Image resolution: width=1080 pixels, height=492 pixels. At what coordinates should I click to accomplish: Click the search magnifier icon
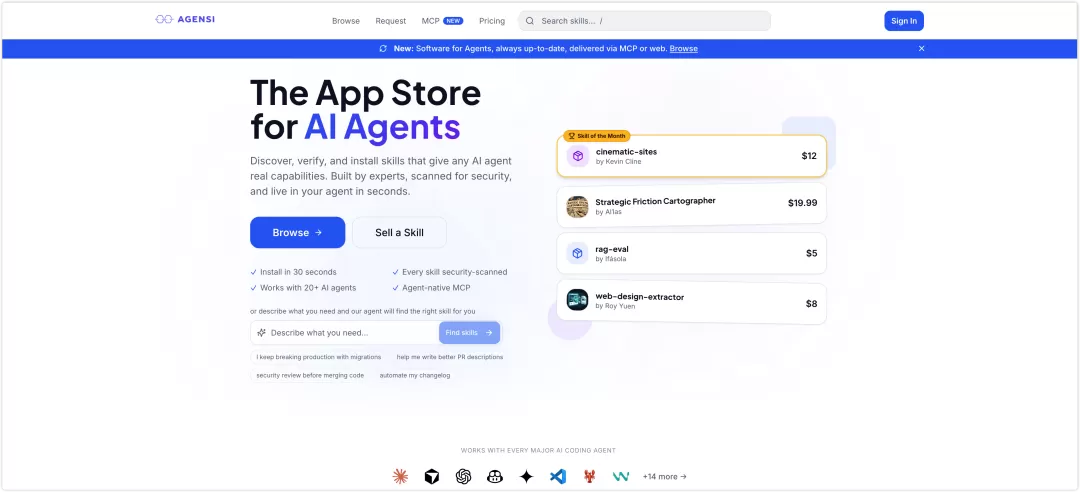[530, 21]
